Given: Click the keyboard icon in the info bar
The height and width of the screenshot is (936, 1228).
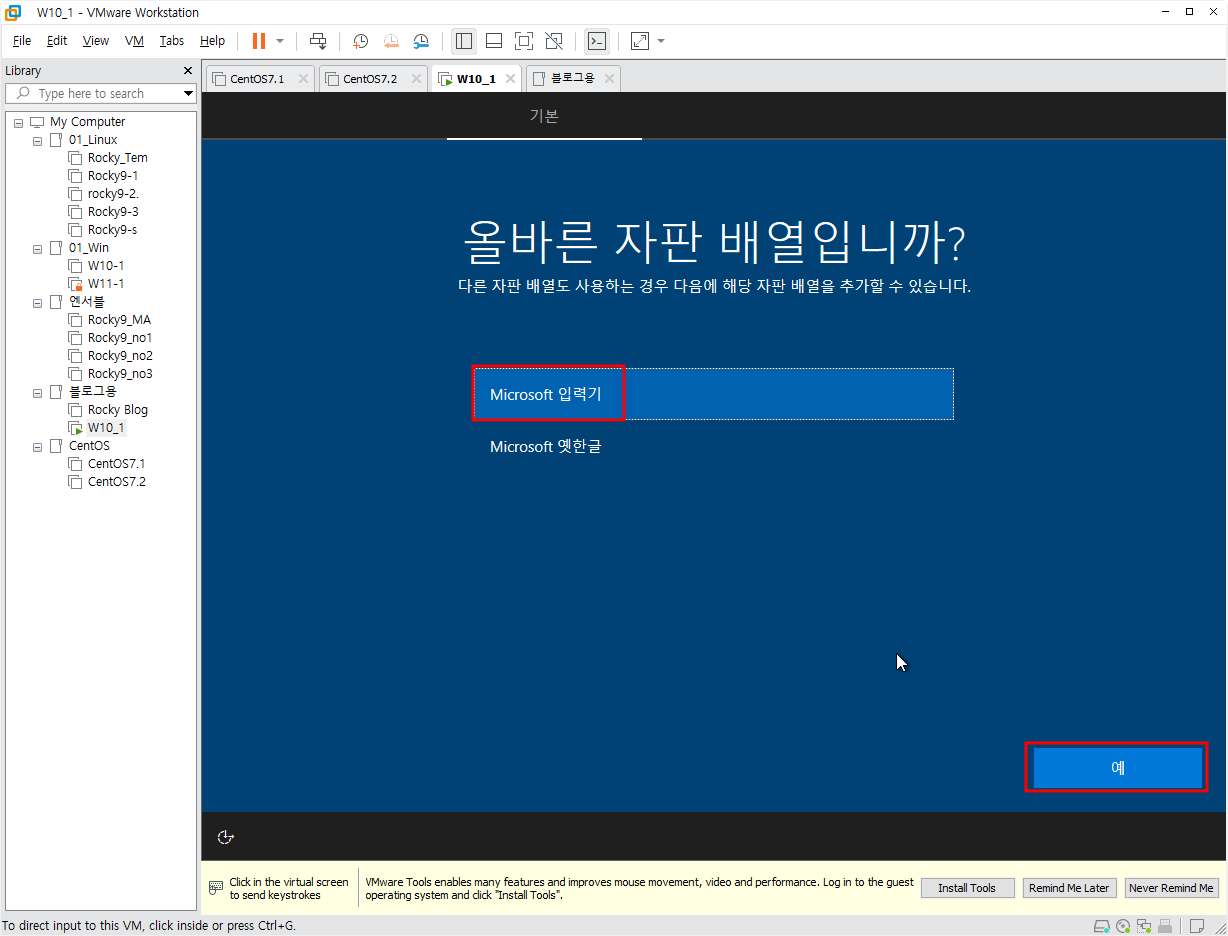Looking at the screenshot, I should point(216,888).
